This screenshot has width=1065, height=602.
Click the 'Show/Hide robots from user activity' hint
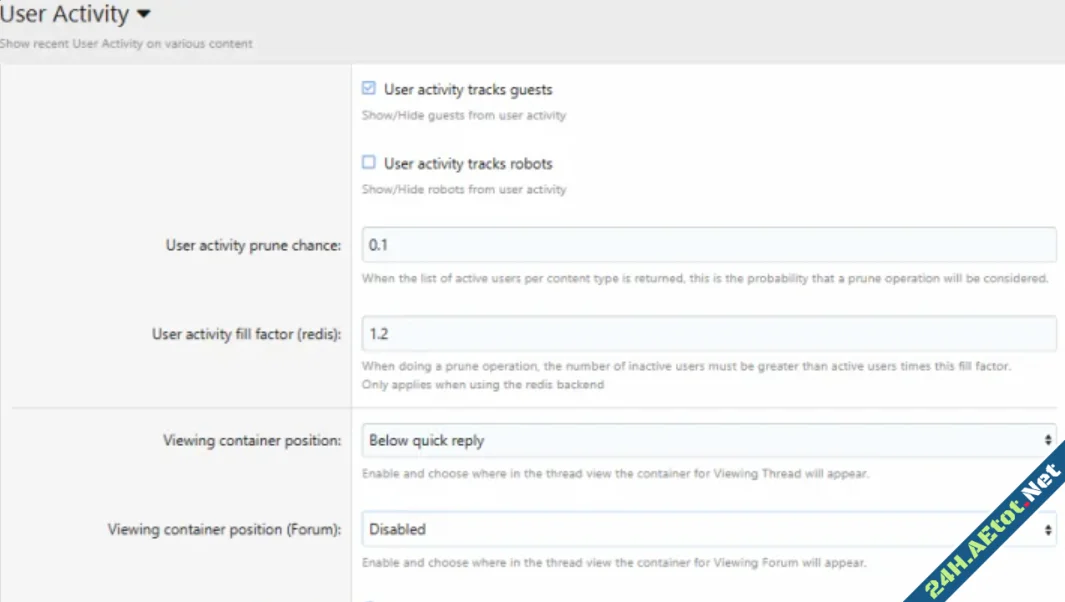click(x=463, y=189)
